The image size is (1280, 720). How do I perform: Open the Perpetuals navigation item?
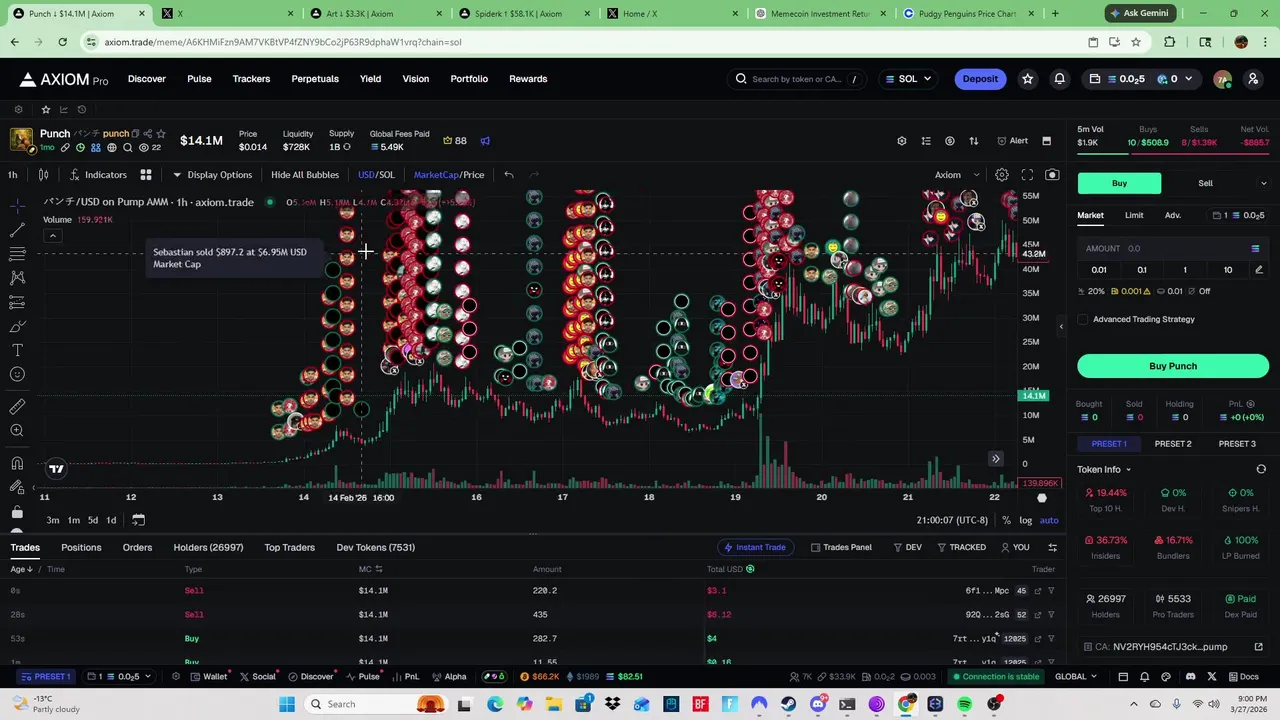[x=315, y=79]
